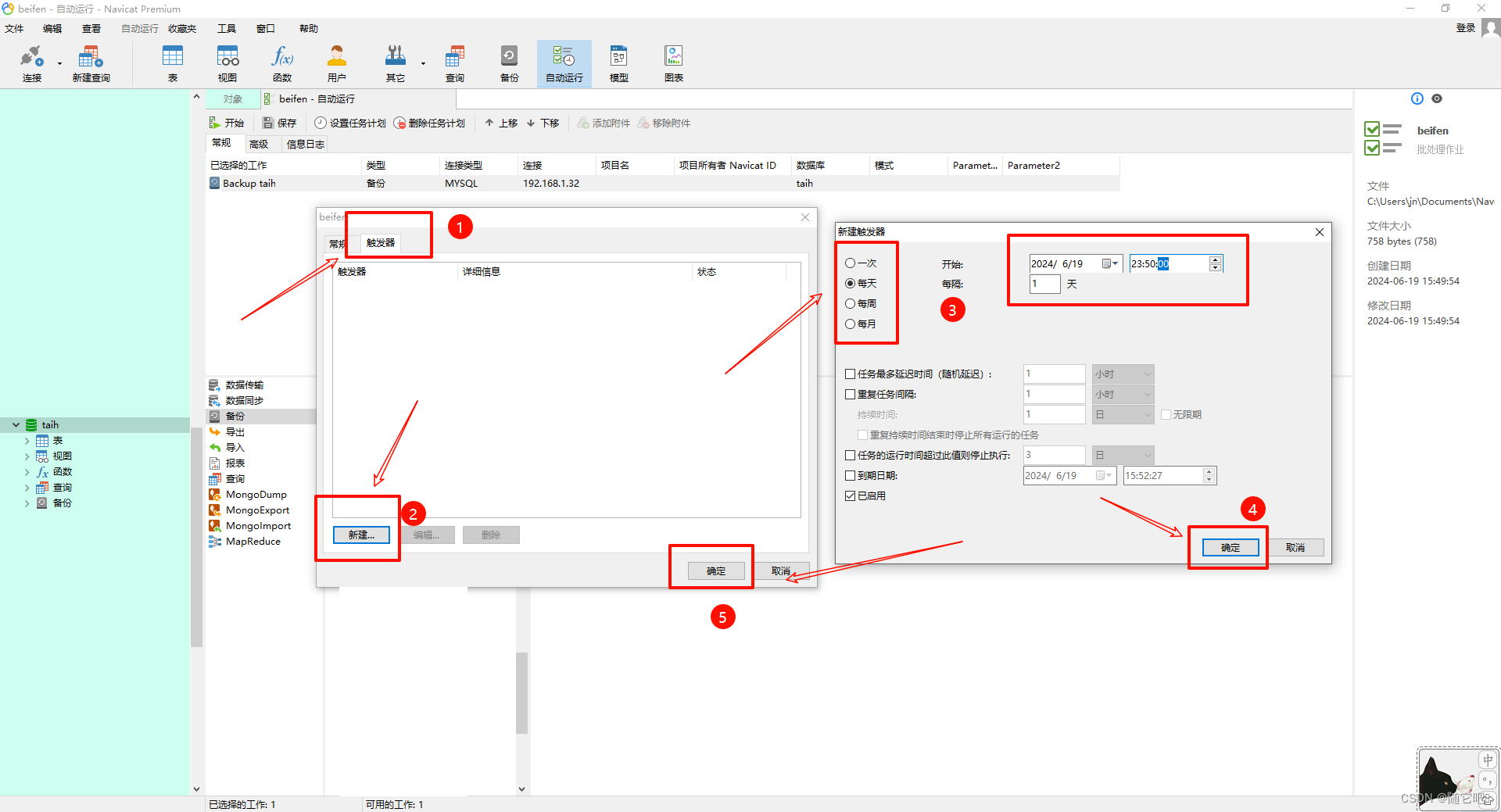Confirm the New Trigger dialog with 确定
Screen dimensions: 1501x812
(x=1231, y=547)
